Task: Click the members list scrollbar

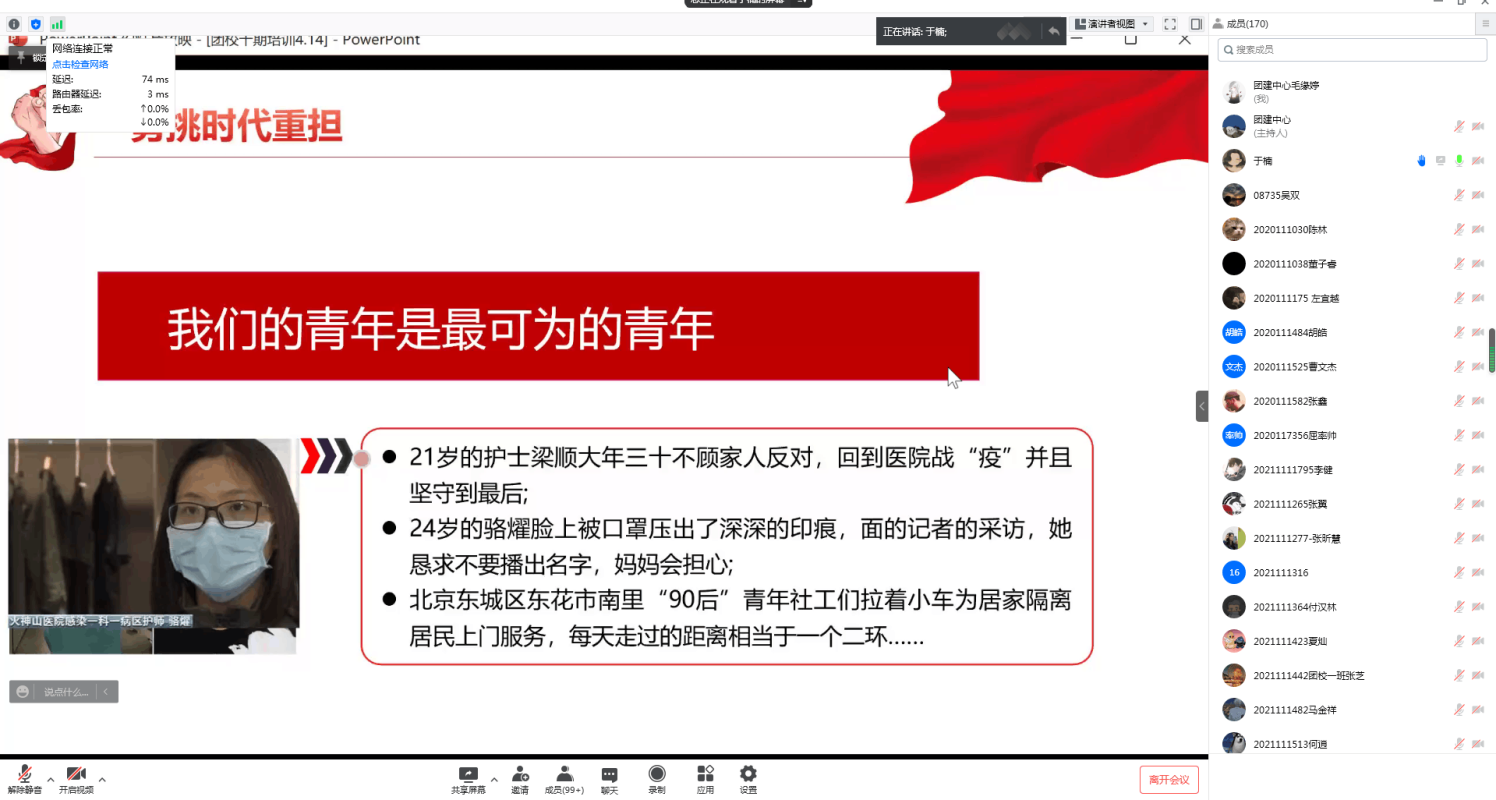Action: pyautogui.click(x=1491, y=350)
